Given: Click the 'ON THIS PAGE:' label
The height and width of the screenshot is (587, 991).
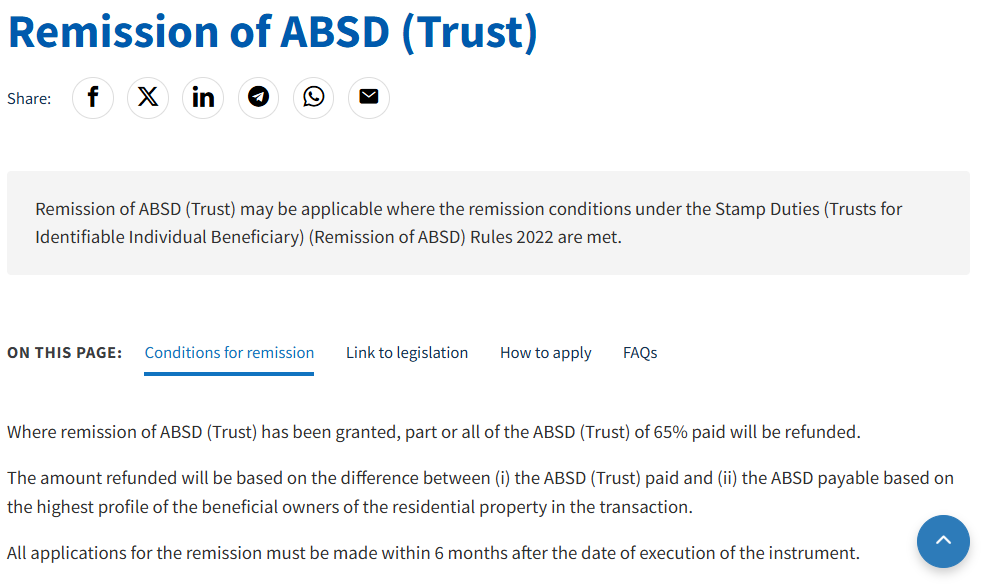Looking at the screenshot, I should point(65,353).
